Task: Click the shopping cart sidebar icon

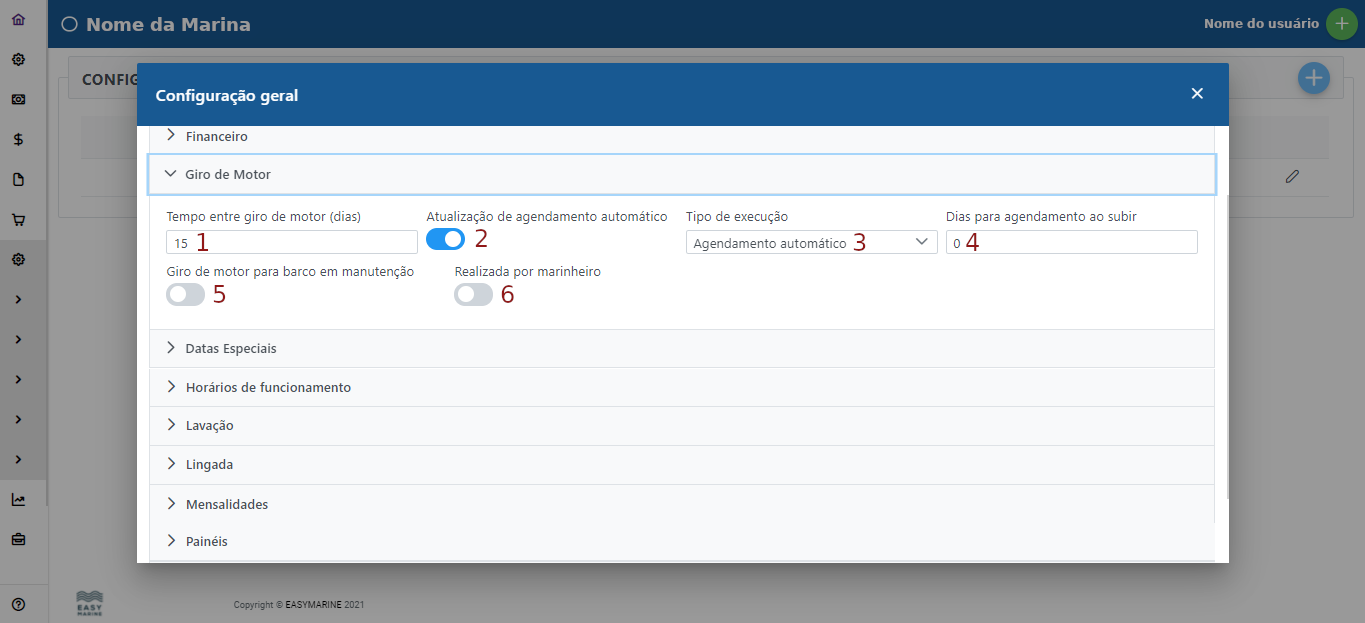Action: coord(18,219)
